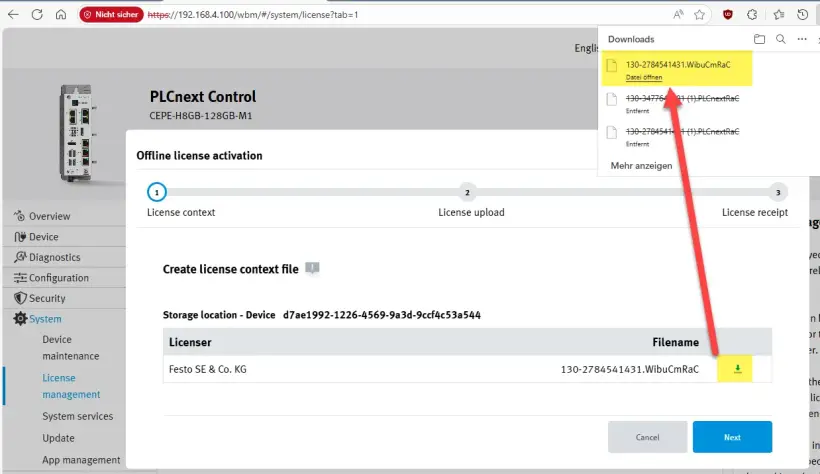
Task: Open License management submenu item
Action: click(71, 386)
